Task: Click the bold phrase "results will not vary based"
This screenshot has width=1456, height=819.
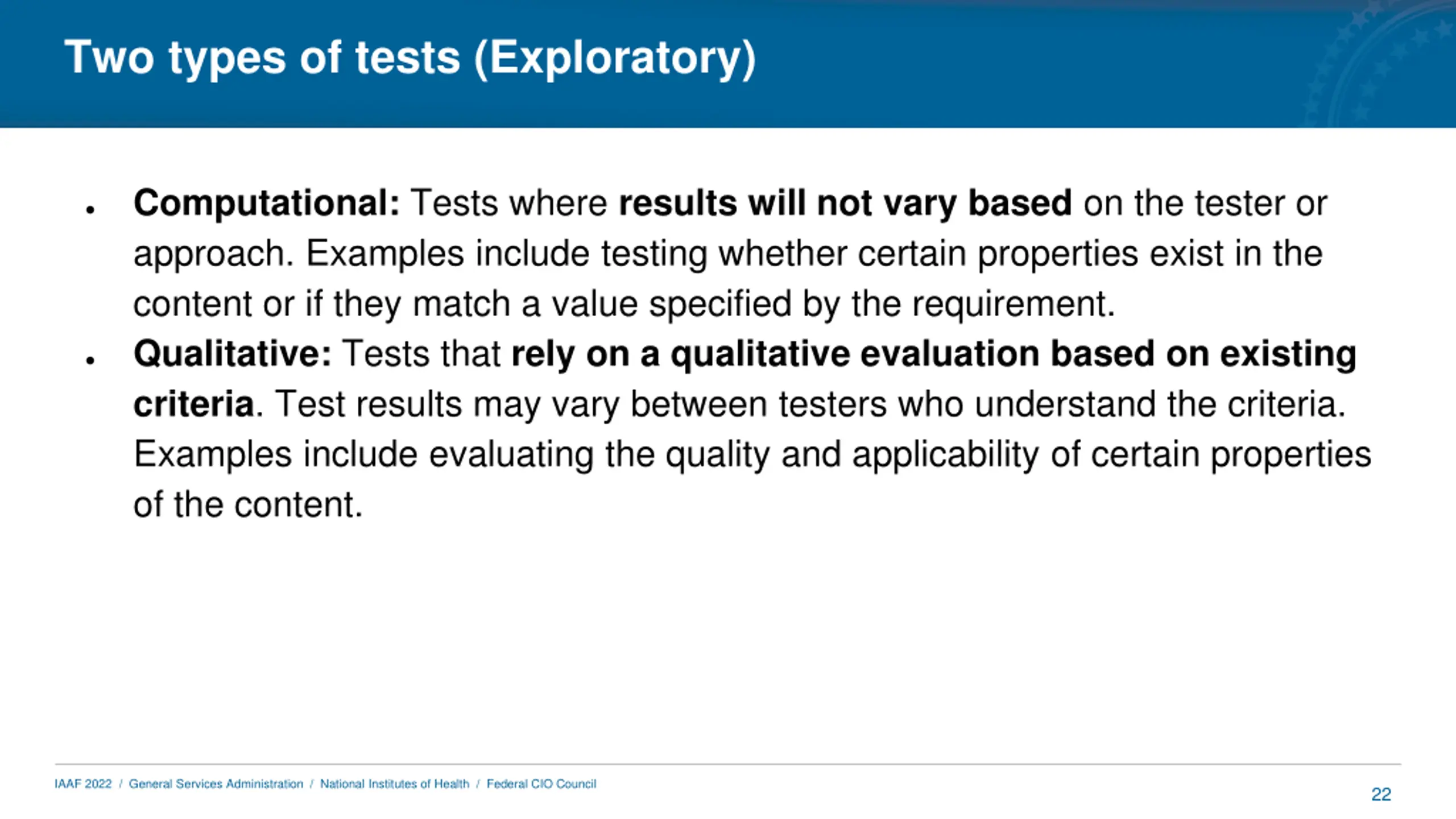Action: tap(845, 203)
